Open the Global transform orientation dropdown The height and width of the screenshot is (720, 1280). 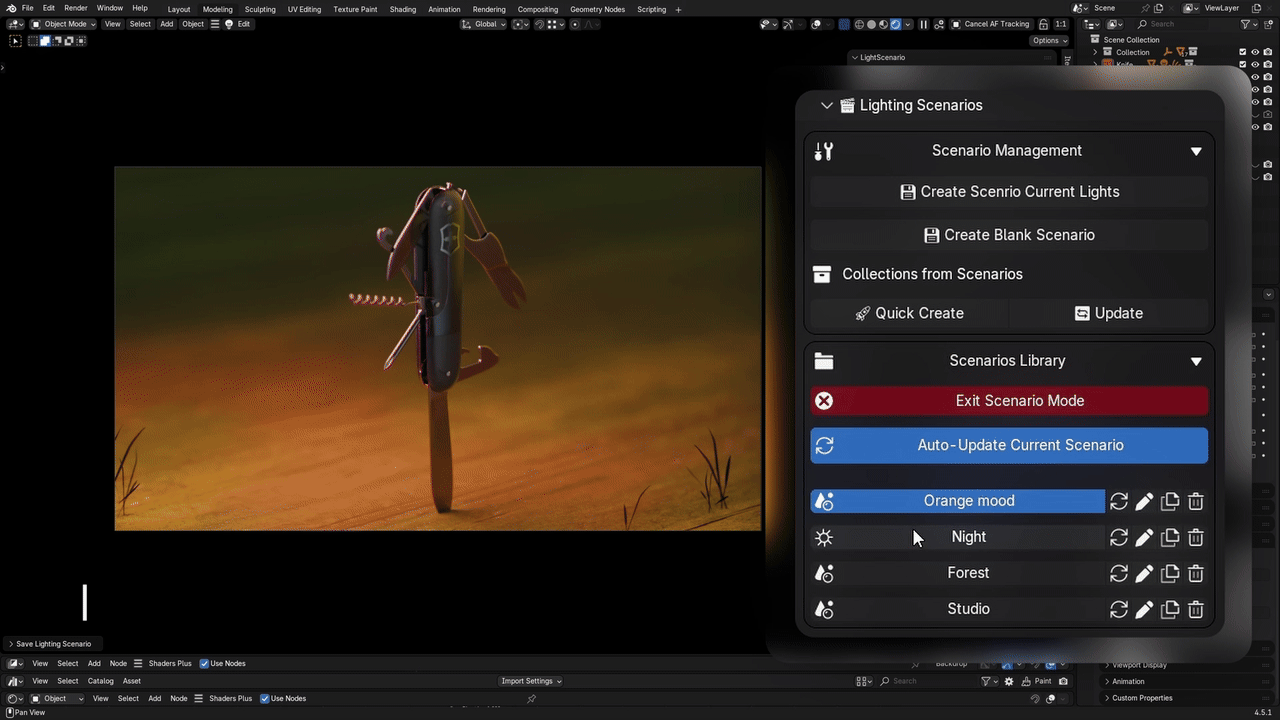[485, 24]
